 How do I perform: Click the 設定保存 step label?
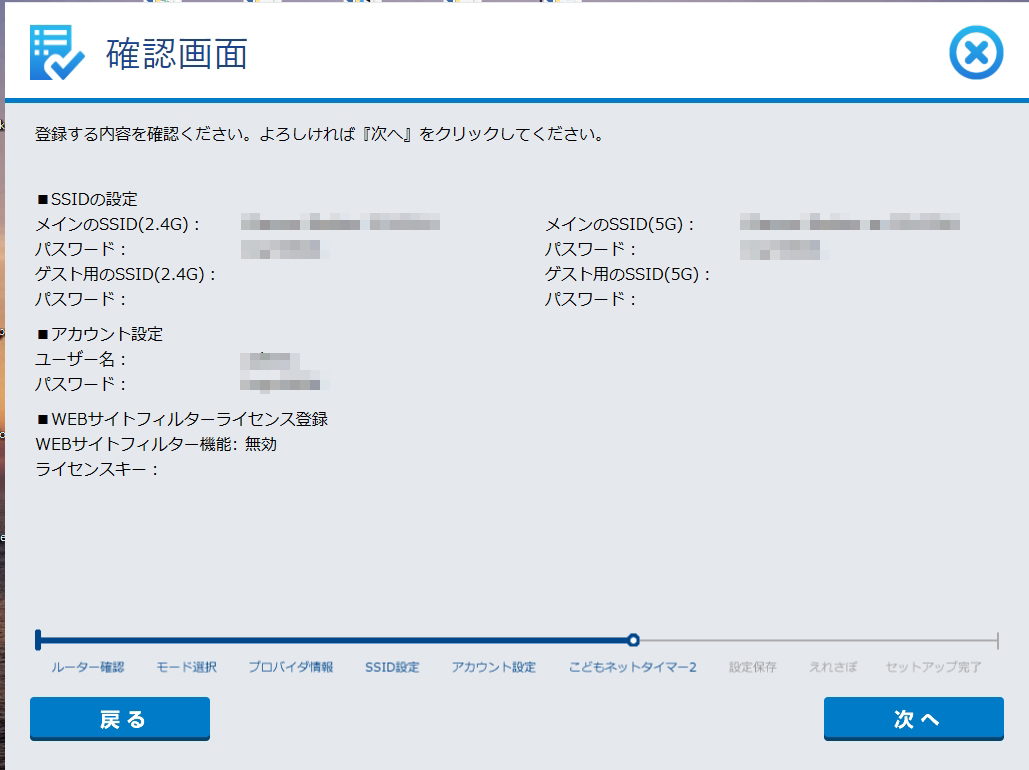coord(752,667)
